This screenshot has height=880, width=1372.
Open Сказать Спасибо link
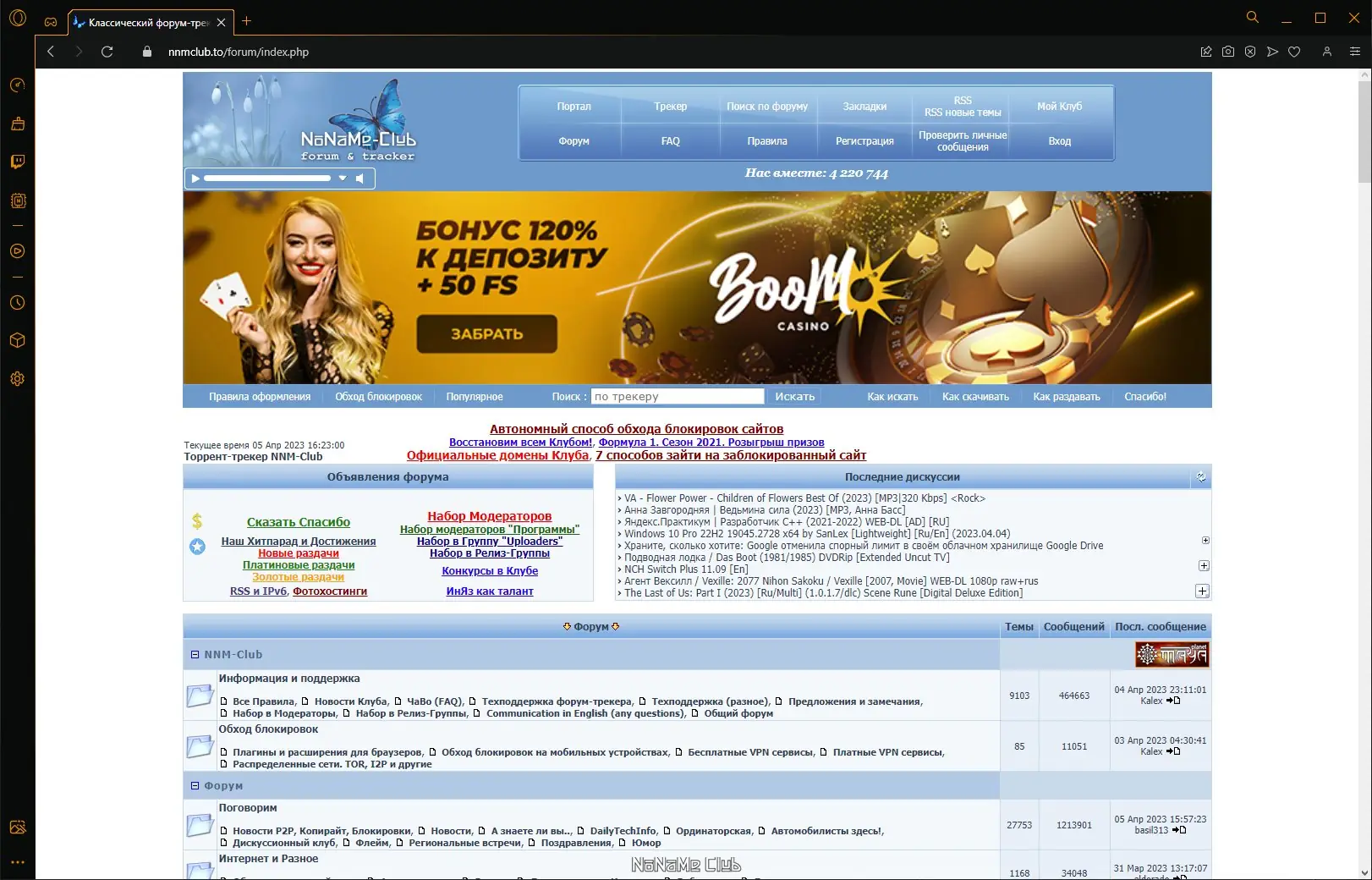(299, 522)
